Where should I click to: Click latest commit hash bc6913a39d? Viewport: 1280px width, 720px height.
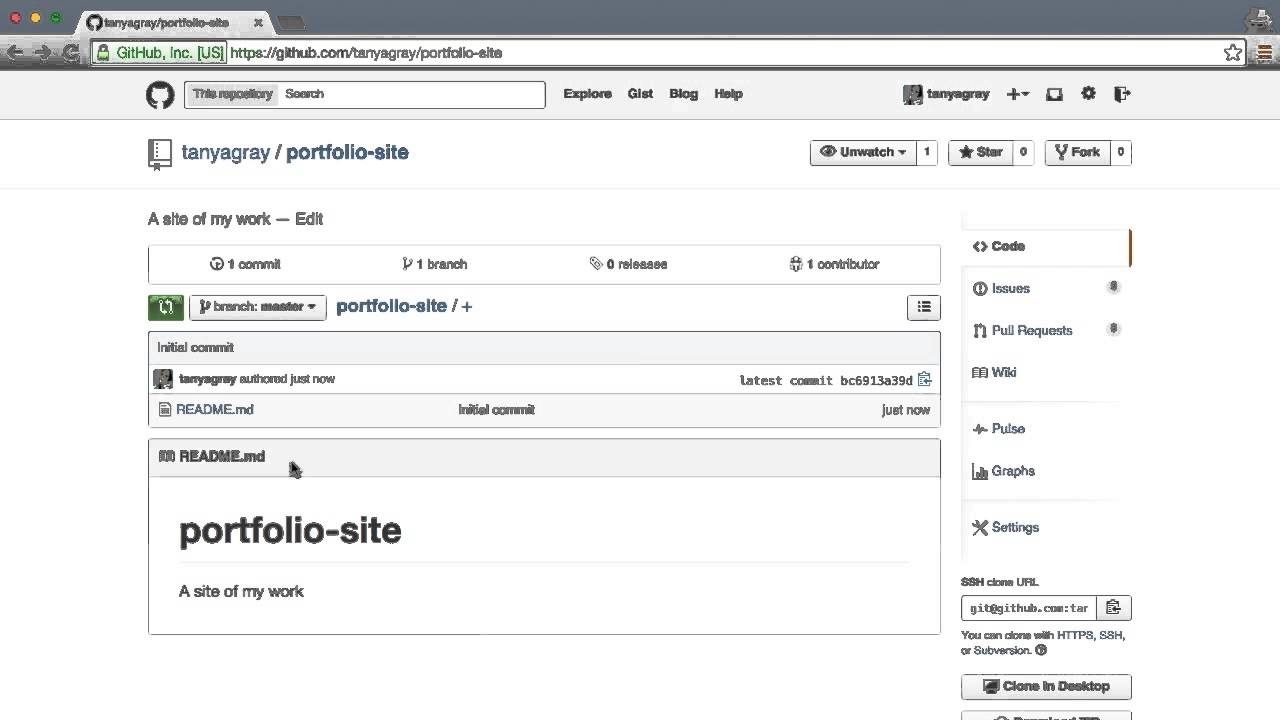(876, 380)
